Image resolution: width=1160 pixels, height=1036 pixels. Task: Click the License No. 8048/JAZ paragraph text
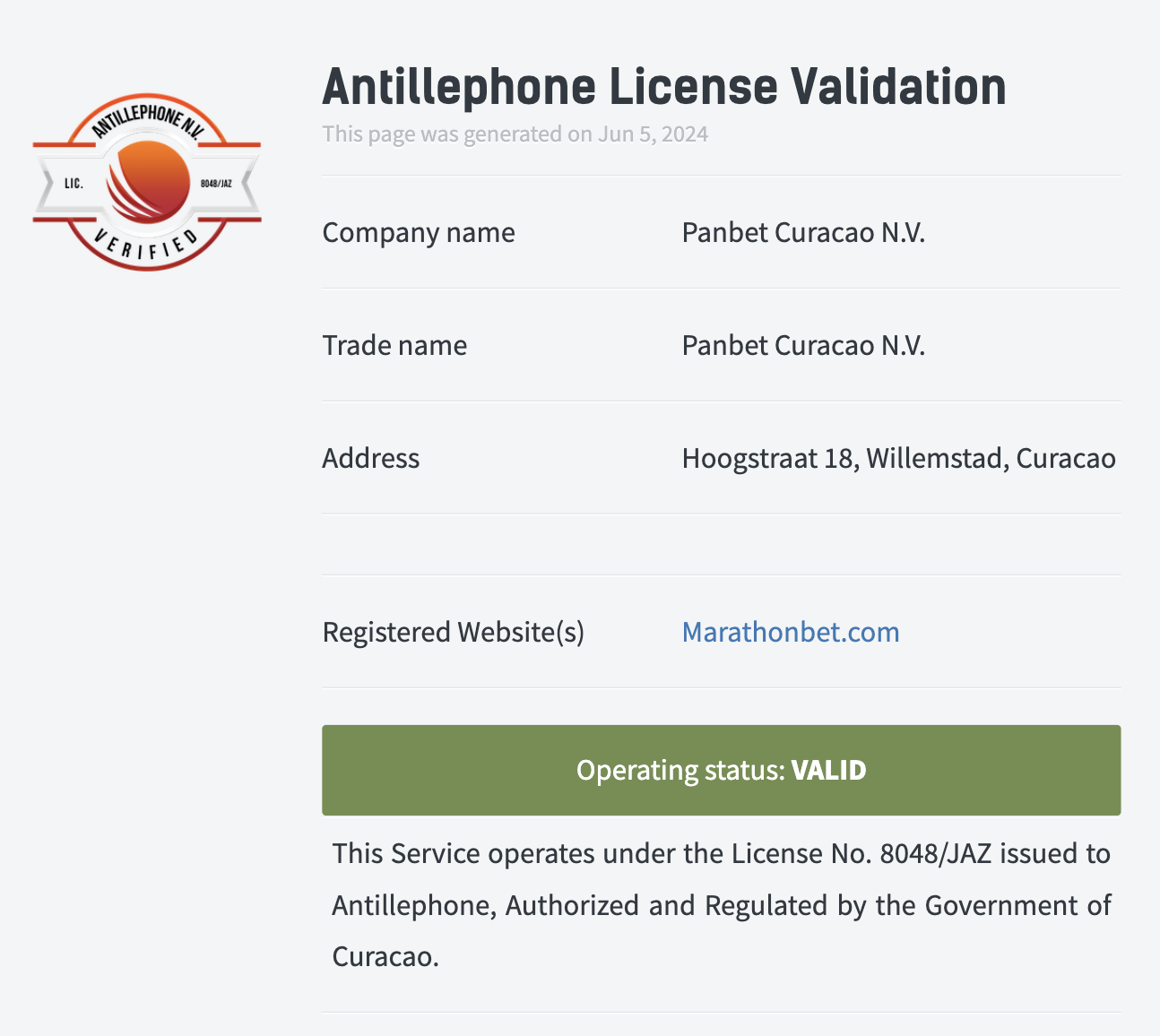click(x=722, y=905)
